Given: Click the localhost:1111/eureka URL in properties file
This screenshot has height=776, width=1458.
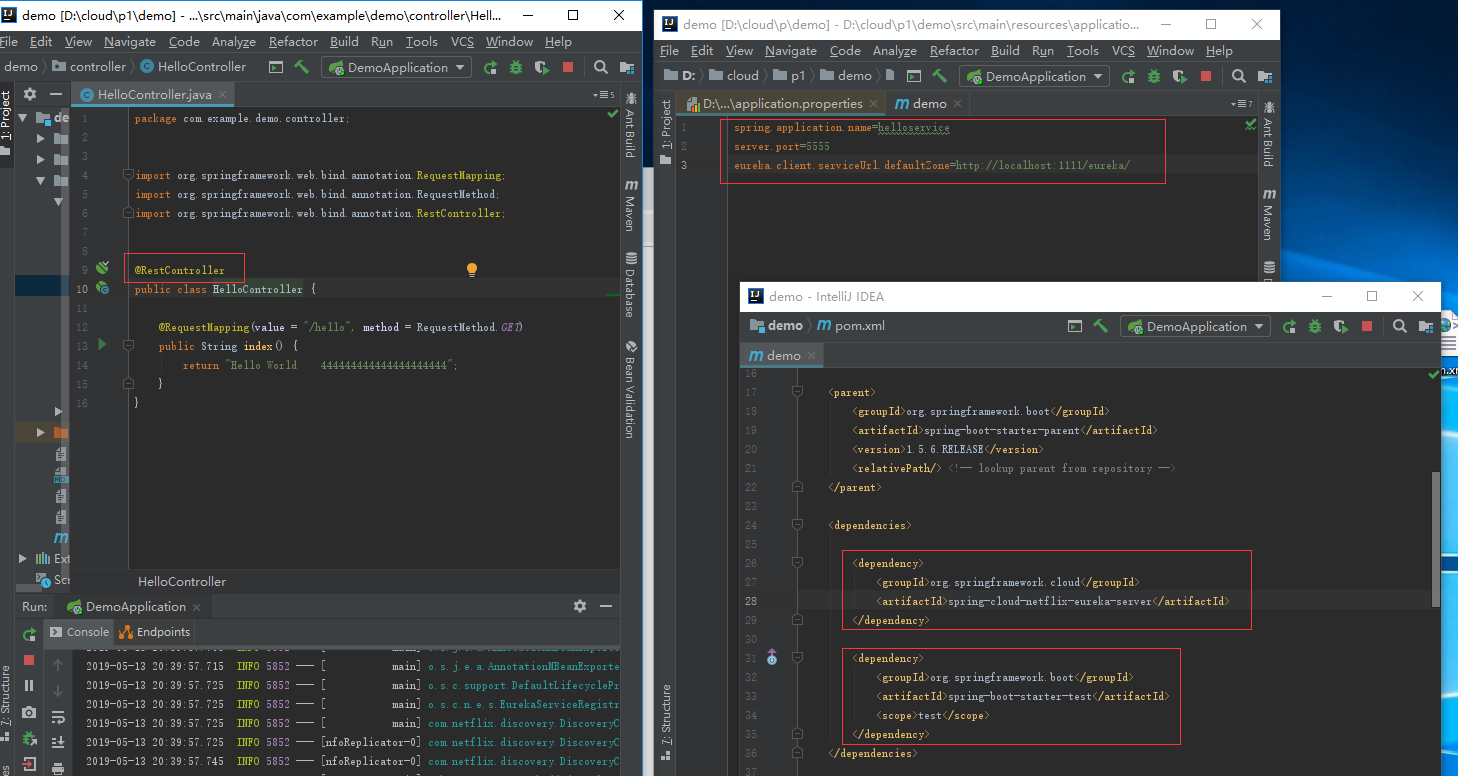Looking at the screenshot, I should pyautogui.click(x=1042, y=166).
